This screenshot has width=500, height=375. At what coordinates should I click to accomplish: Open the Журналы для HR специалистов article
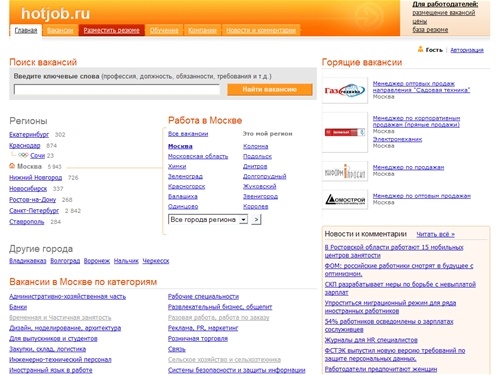pos(371,340)
